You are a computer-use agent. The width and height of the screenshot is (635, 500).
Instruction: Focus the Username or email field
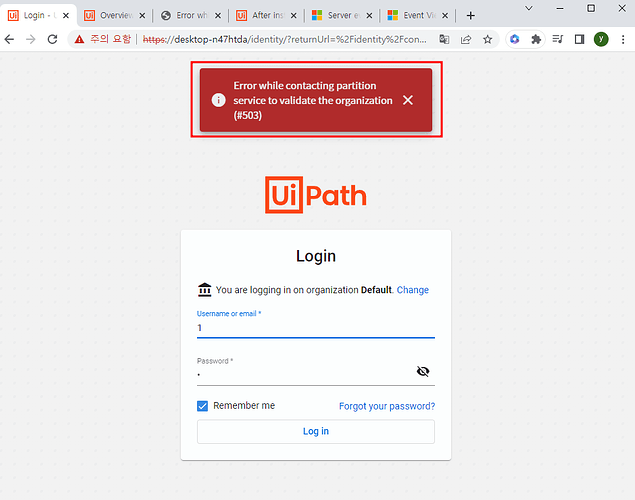316,328
